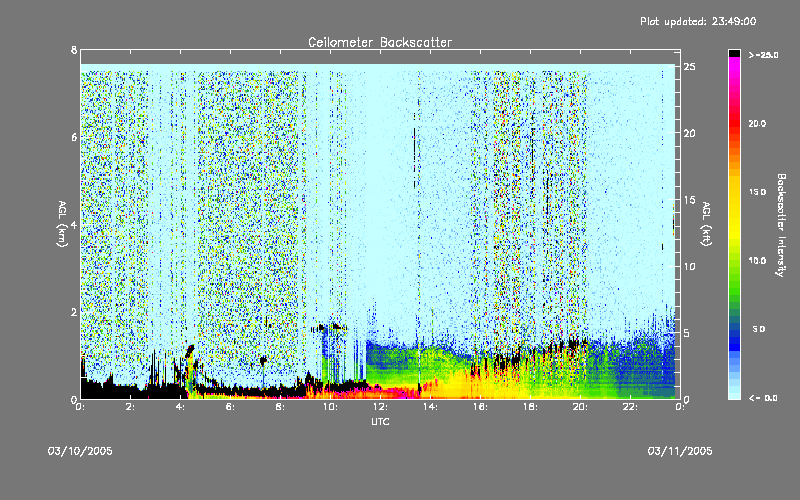Viewport: 800px width, 500px height.
Task: Click the 8 km tick label on left axis
Action: pos(74,50)
